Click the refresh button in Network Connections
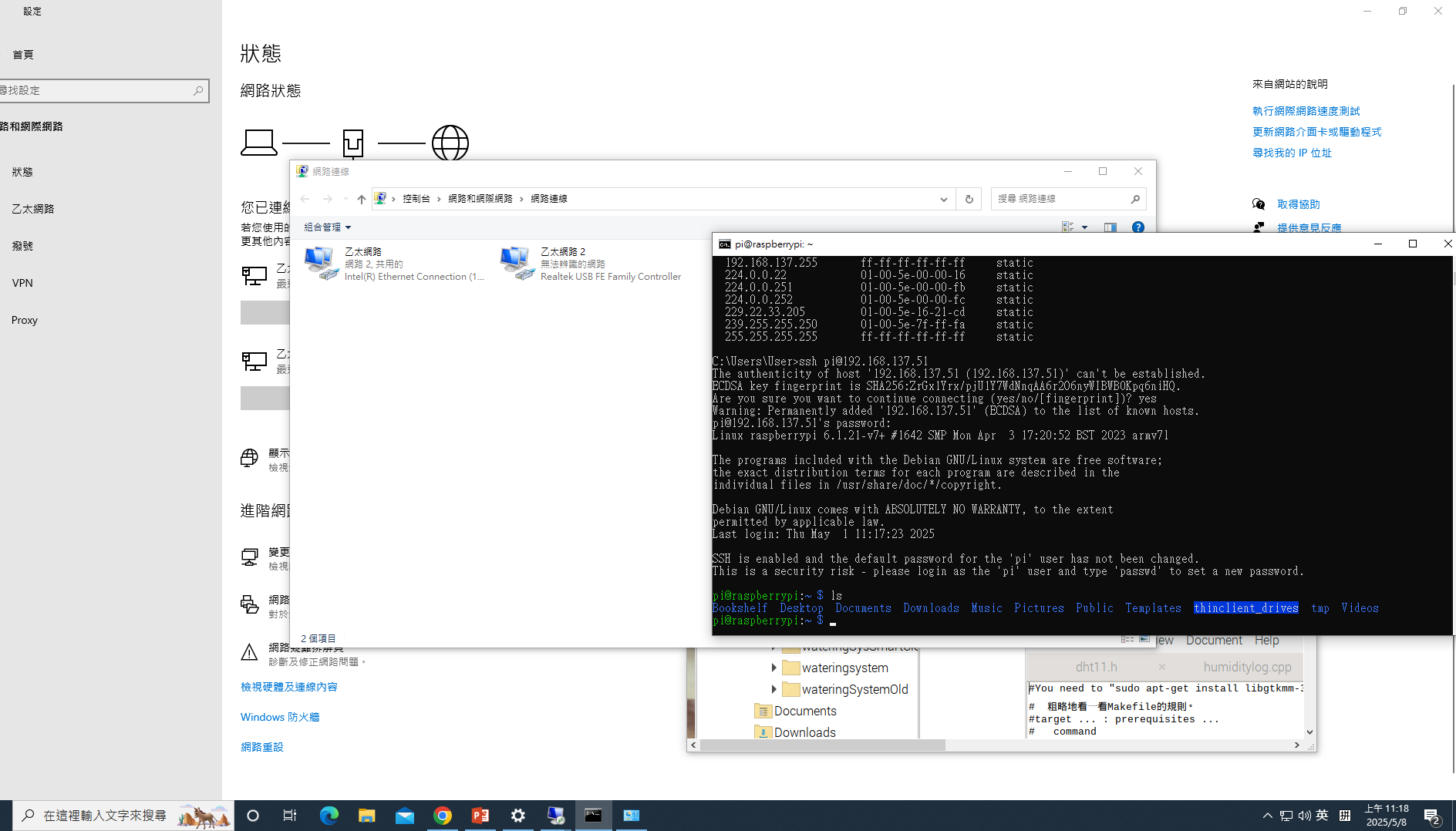 click(969, 199)
